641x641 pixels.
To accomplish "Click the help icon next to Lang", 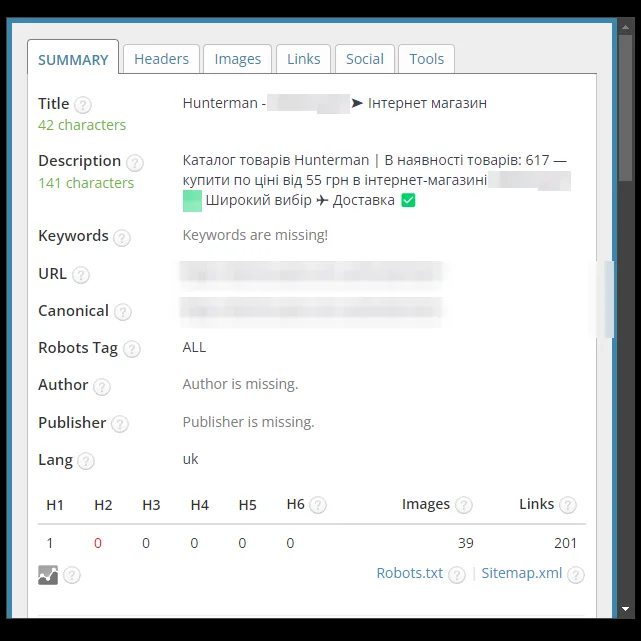I will 86,461.
